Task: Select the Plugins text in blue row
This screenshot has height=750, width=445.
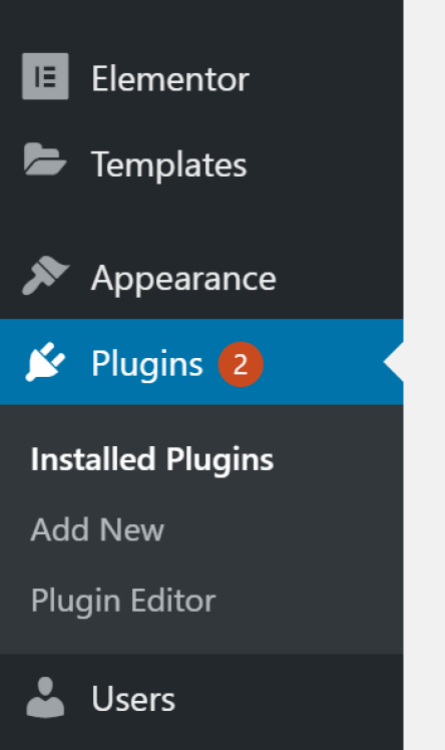Action: (147, 364)
